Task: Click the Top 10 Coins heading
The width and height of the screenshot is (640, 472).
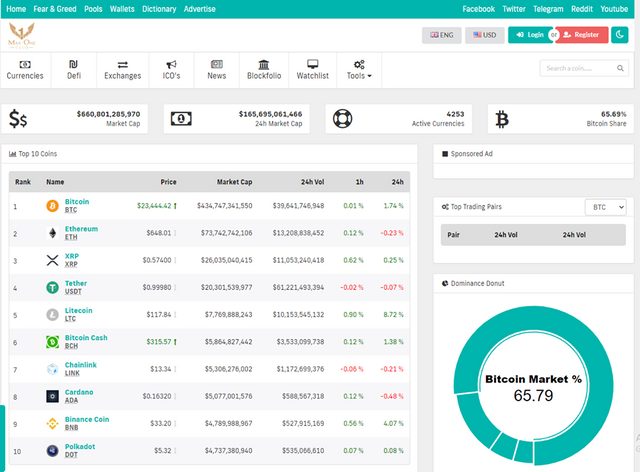Action: (x=38, y=154)
